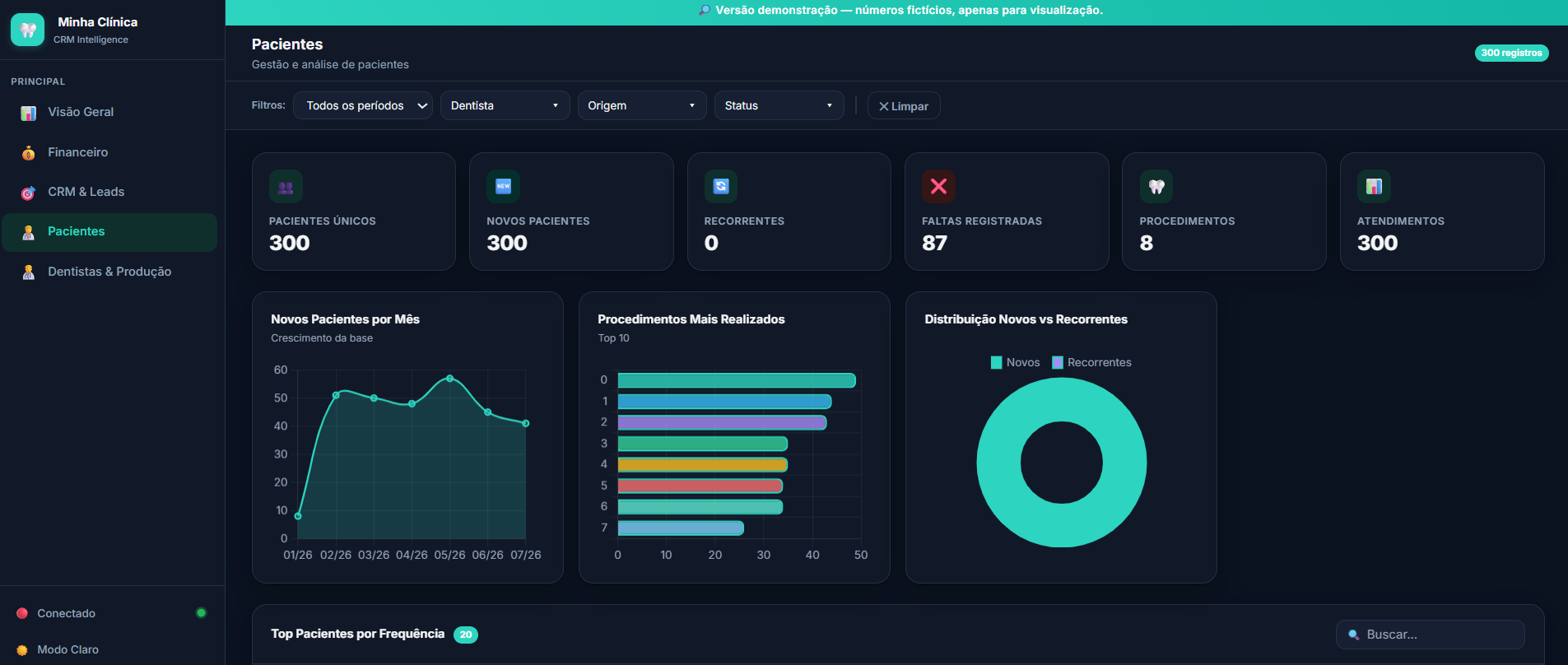Click the Distribuição Novos vs Recorrentes title
1568x665 pixels.
1026,319
